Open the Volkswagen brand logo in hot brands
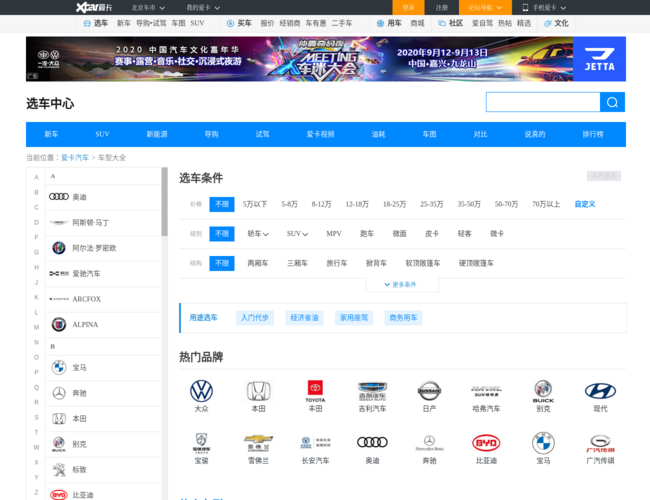 pyautogui.click(x=201, y=391)
